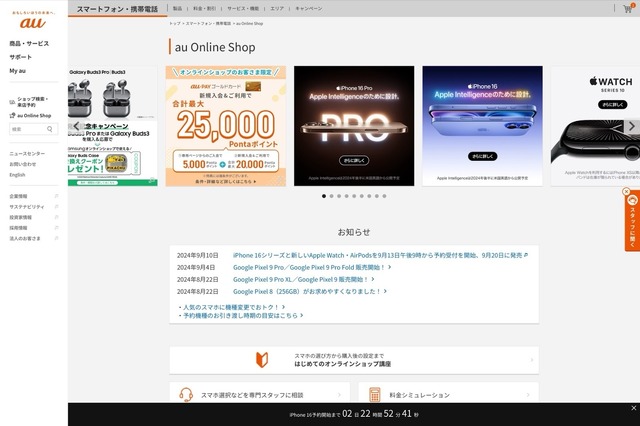Open the 投資家情報 link
The image size is (640, 426).
point(20,217)
